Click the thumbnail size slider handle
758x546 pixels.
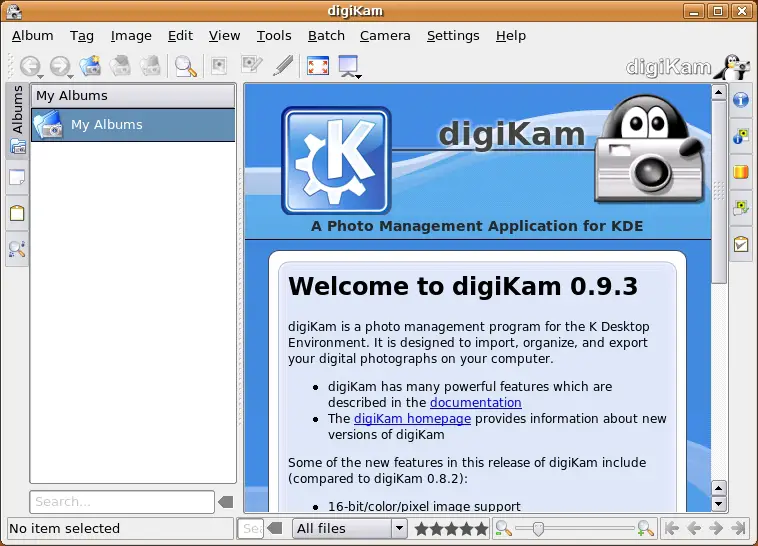pos(538,529)
